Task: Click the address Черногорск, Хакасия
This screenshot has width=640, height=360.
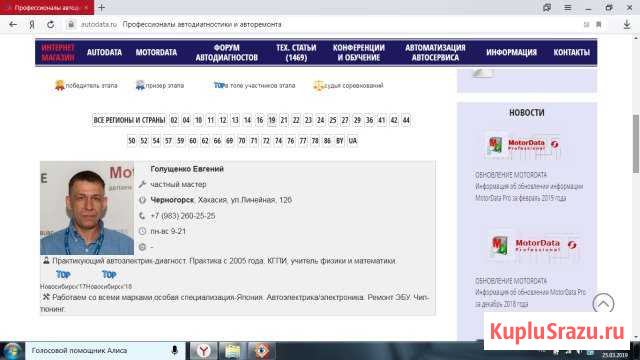Action: tap(221, 200)
